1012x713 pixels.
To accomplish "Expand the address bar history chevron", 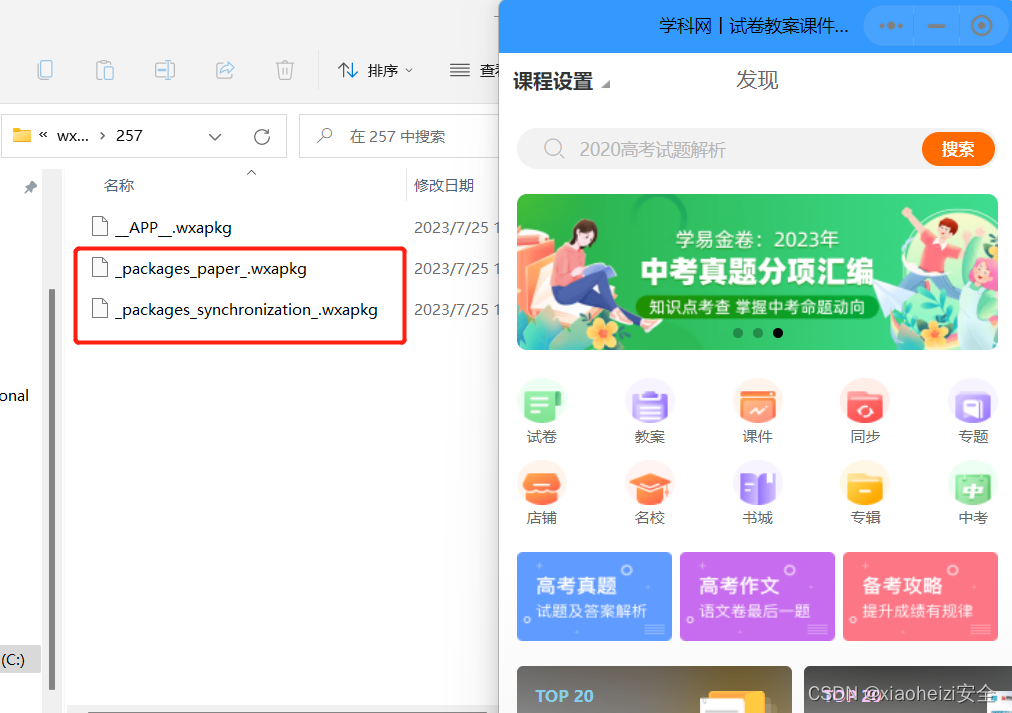I will pos(215,137).
